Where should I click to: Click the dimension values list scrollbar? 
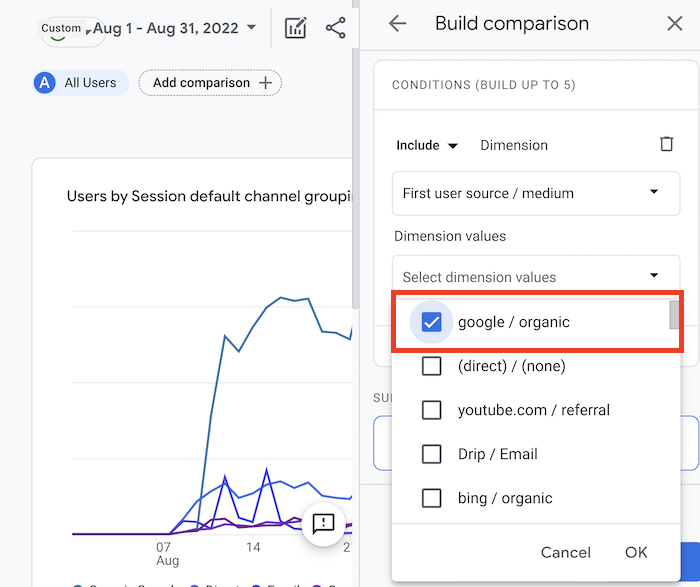(675, 316)
